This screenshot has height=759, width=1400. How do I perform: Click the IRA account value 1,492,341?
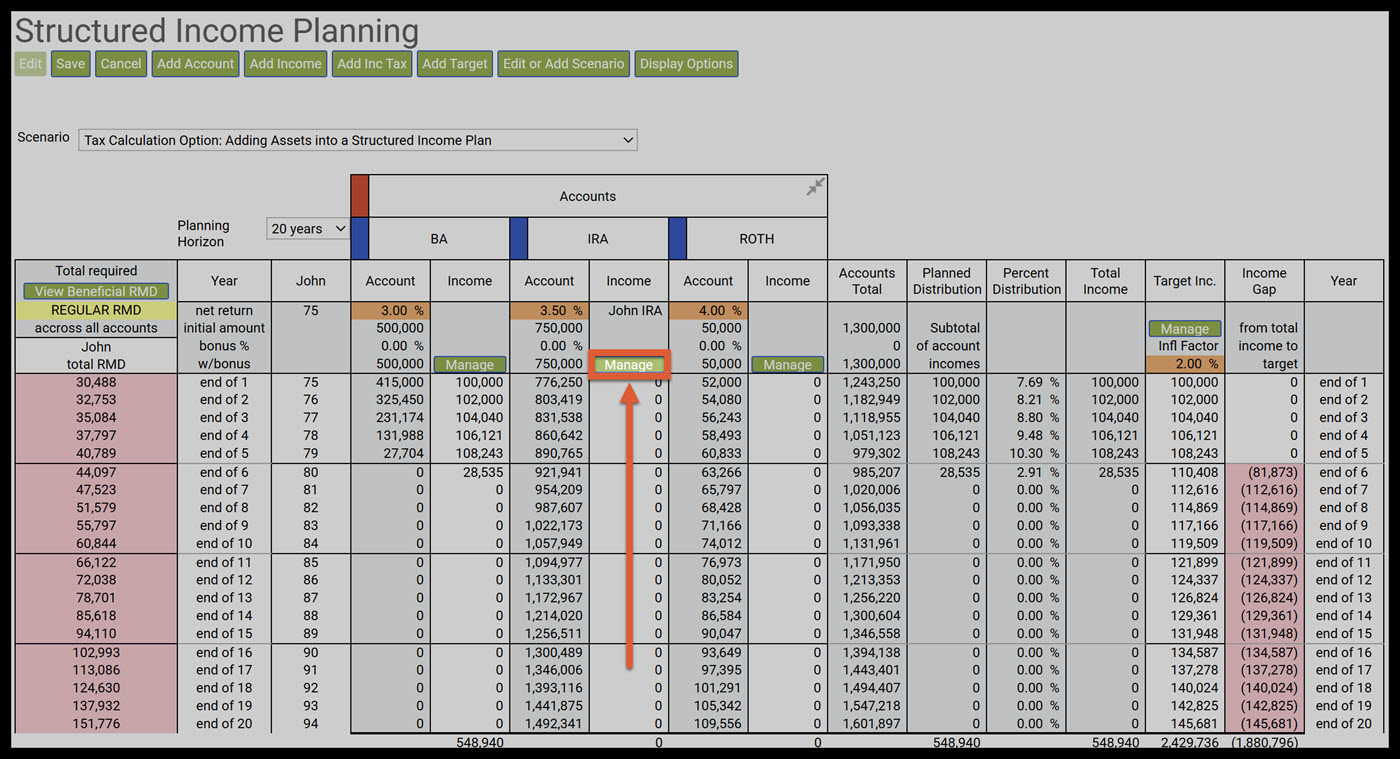coord(553,724)
